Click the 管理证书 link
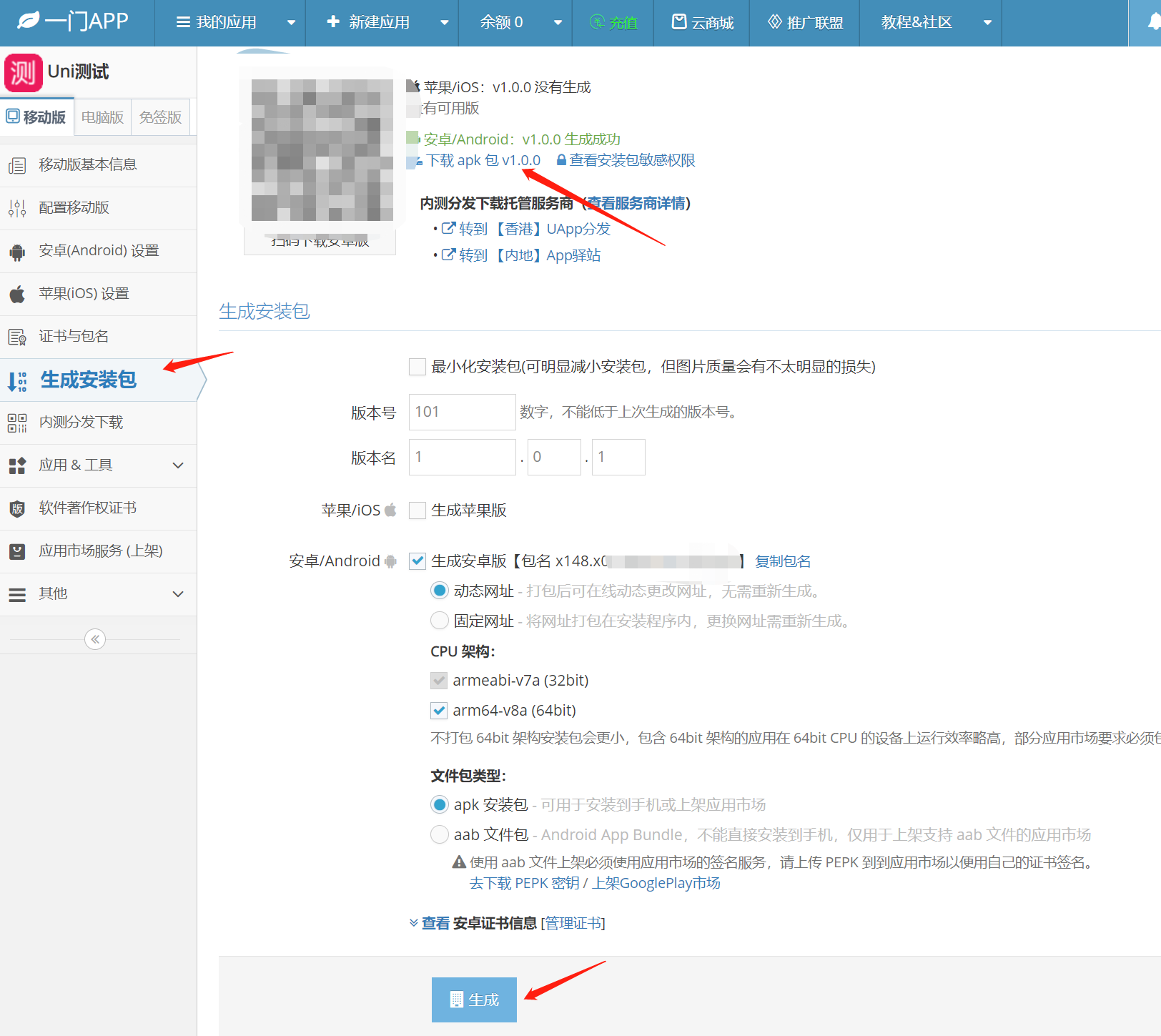This screenshot has height=1036, width=1161. [573, 923]
